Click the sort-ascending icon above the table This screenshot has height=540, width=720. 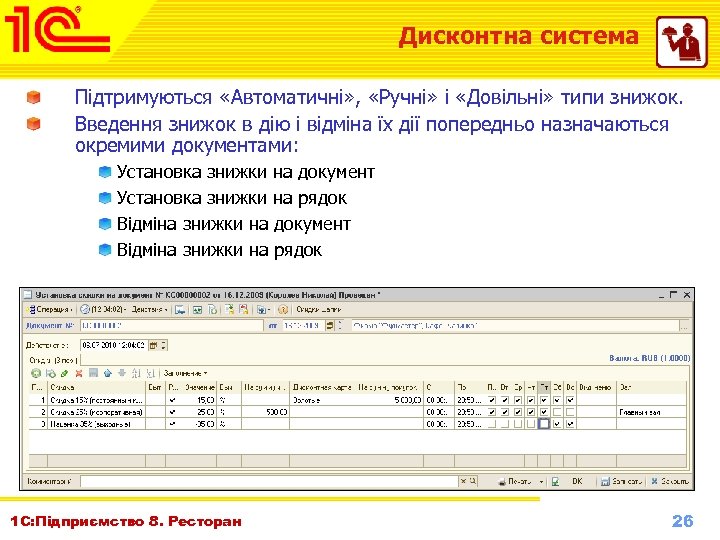coord(136,373)
